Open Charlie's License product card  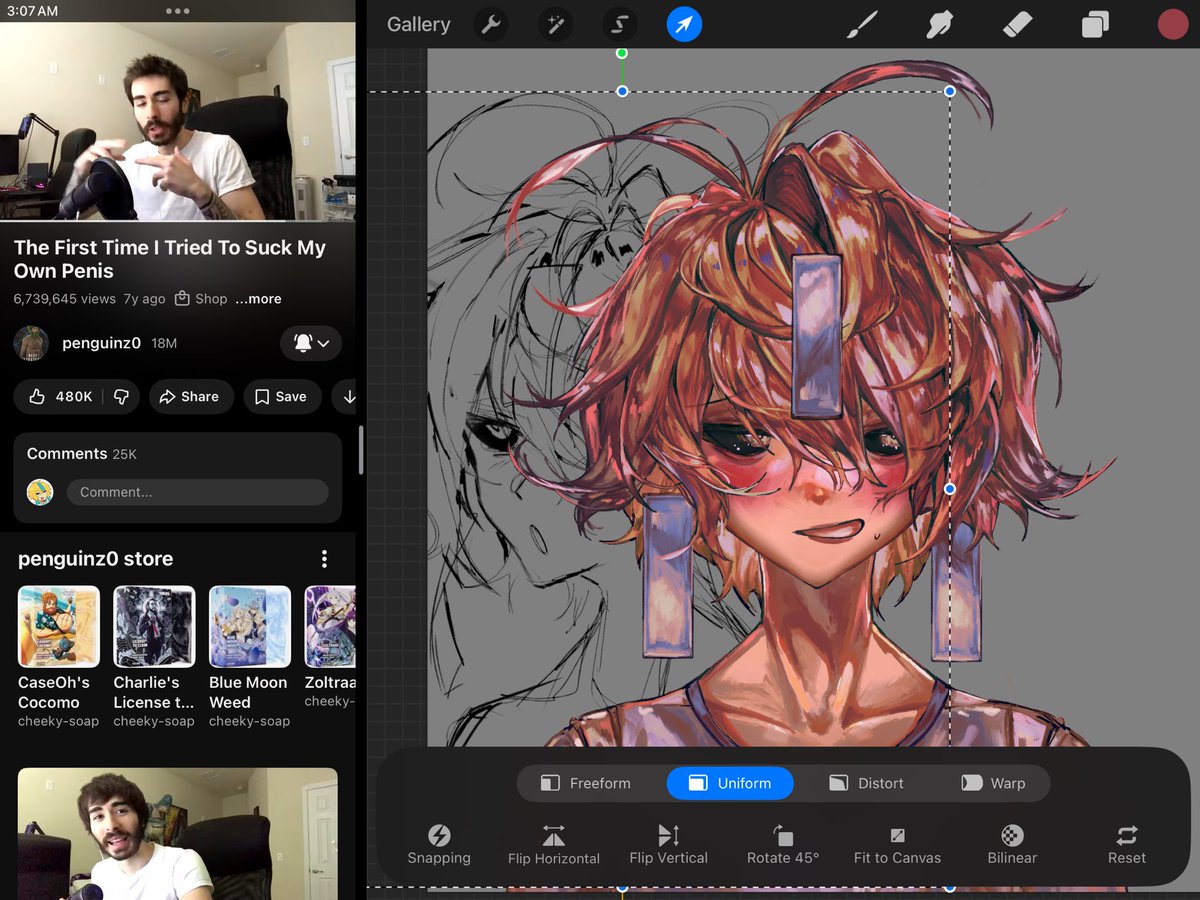click(154, 657)
